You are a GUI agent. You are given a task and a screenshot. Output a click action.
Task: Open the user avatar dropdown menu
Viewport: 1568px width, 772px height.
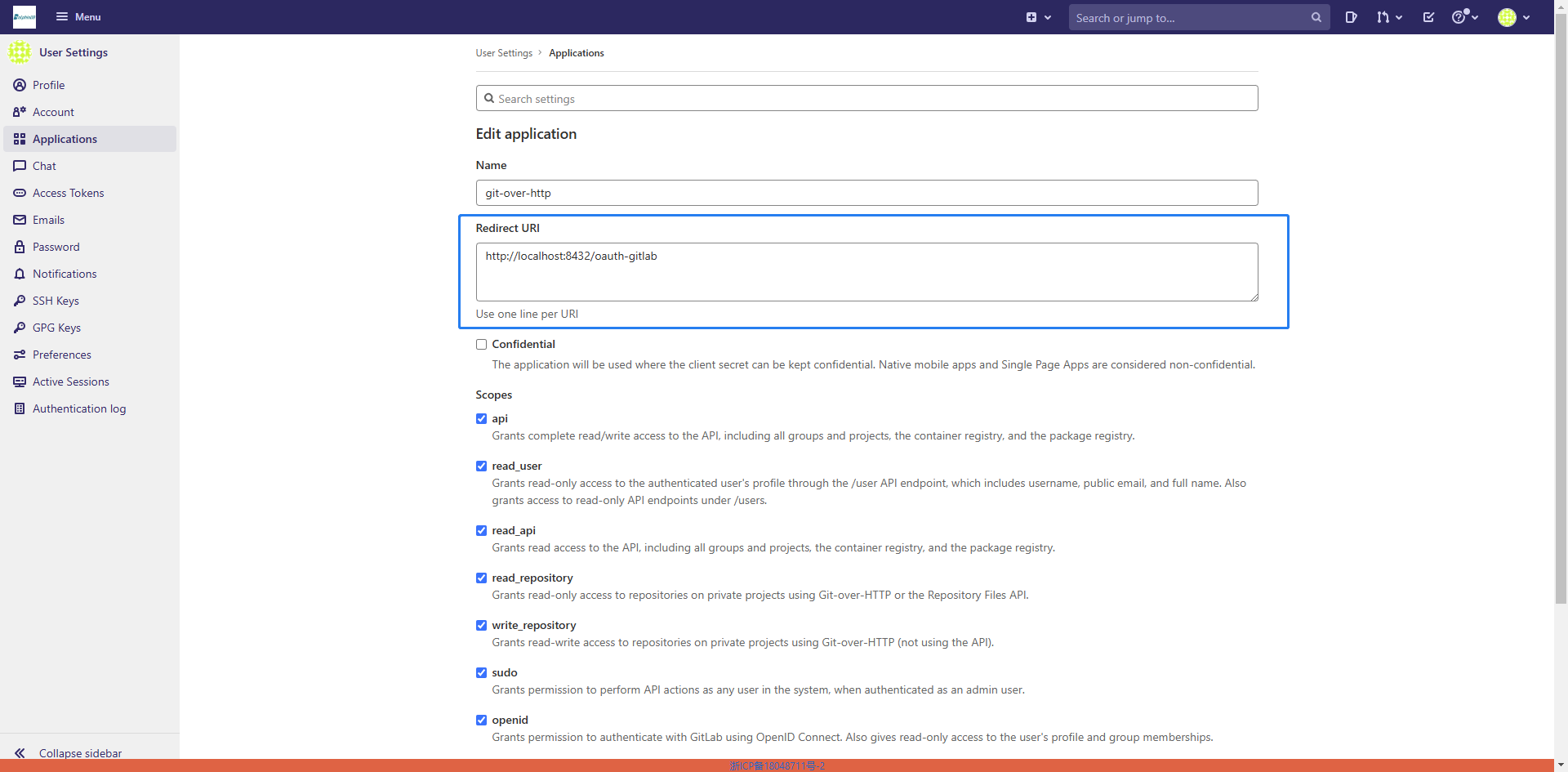pos(1513,17)
